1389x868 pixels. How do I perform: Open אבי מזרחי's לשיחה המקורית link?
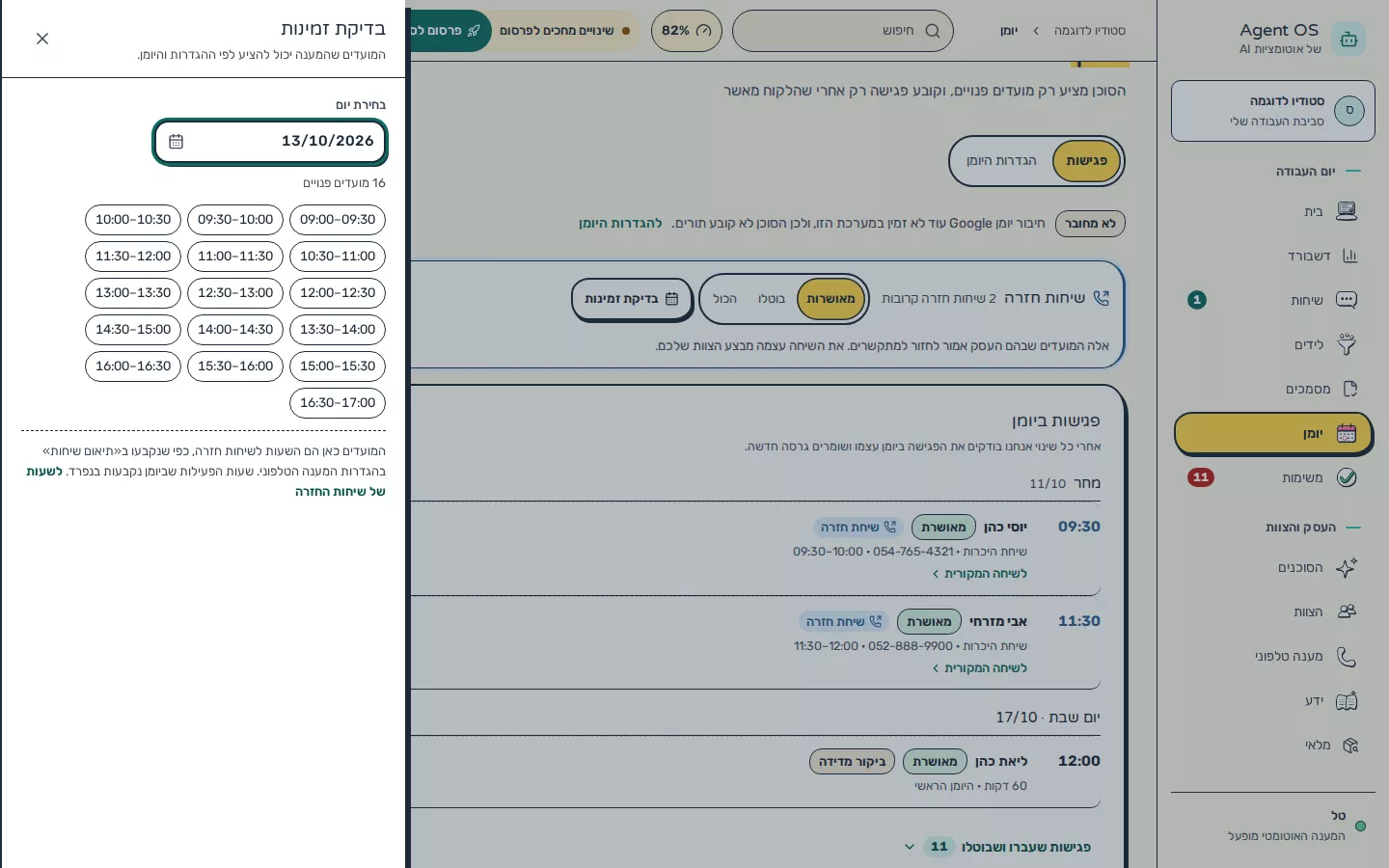980,668
